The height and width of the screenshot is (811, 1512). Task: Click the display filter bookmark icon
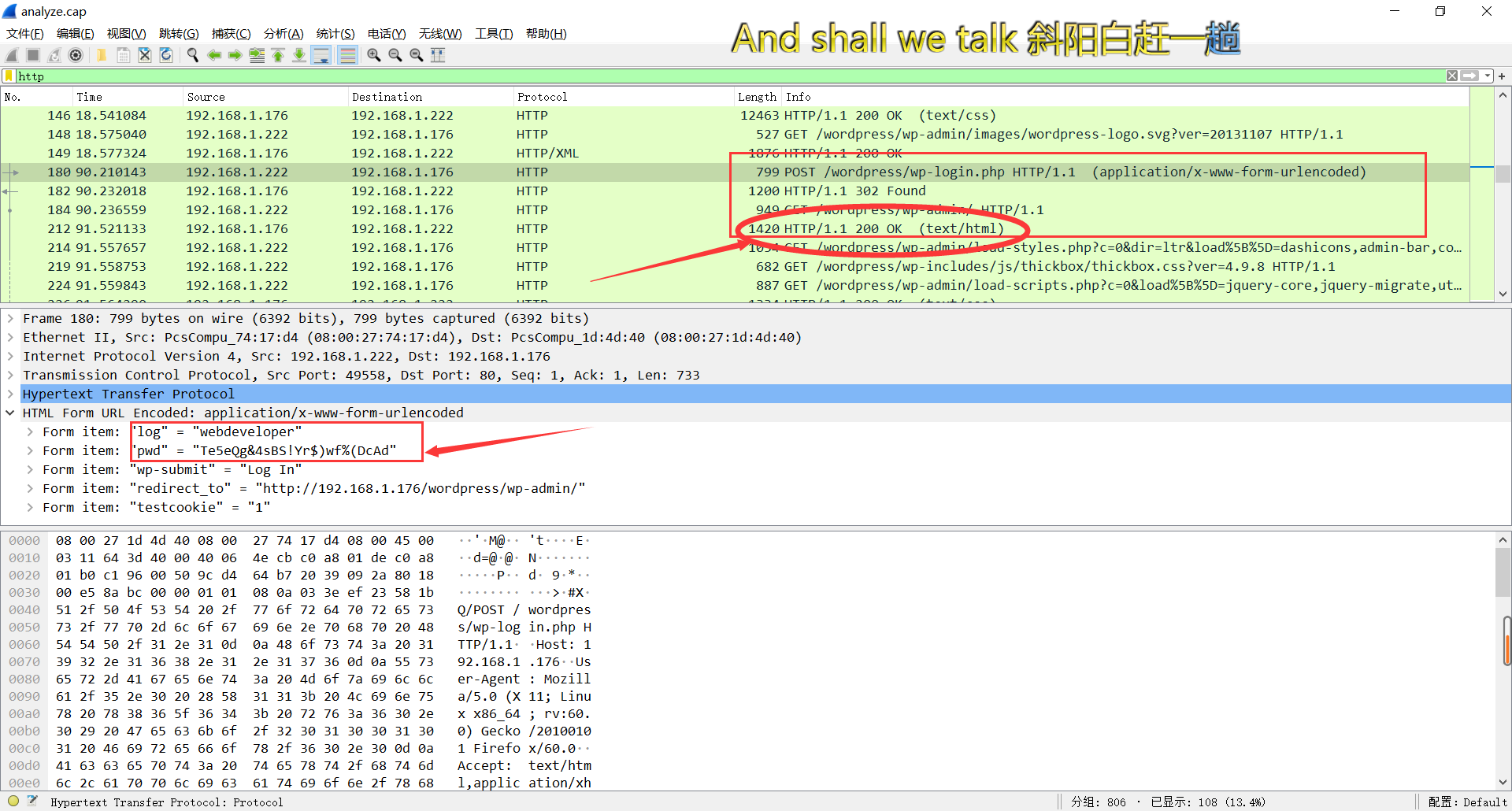(x=9, y=76)
